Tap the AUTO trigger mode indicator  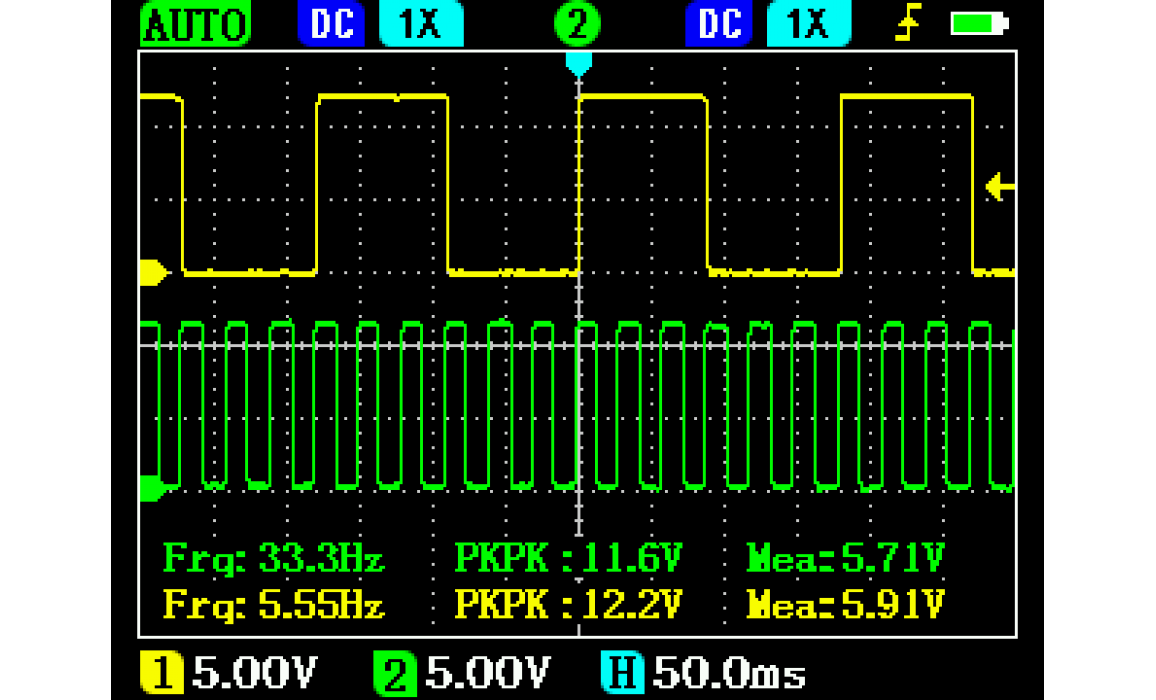click(196, 25)
